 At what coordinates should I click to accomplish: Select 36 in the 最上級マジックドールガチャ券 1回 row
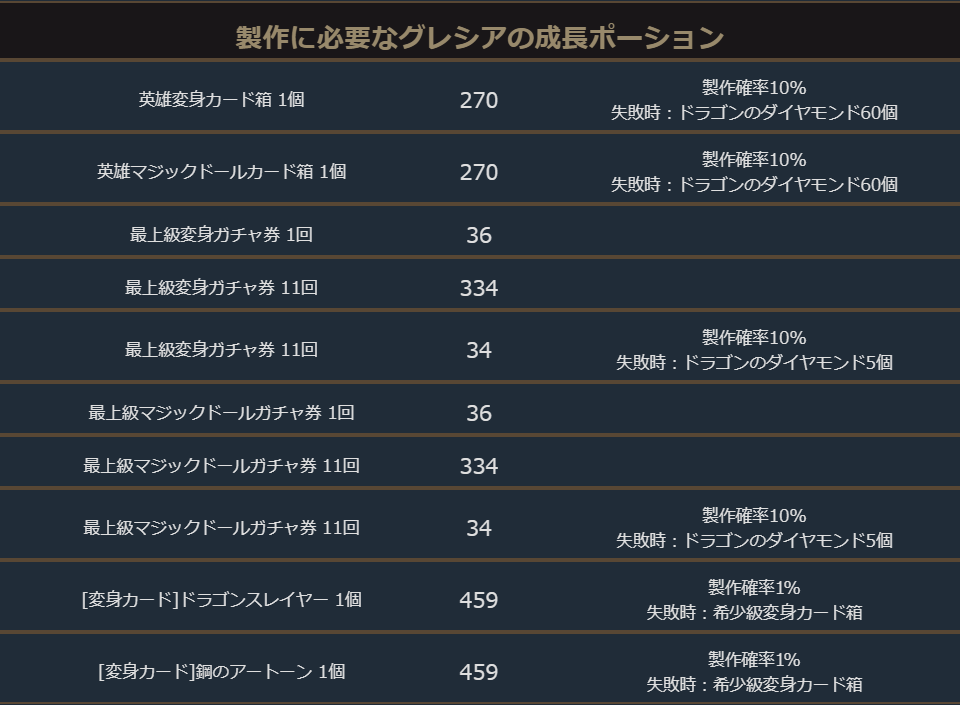(479, 414)
